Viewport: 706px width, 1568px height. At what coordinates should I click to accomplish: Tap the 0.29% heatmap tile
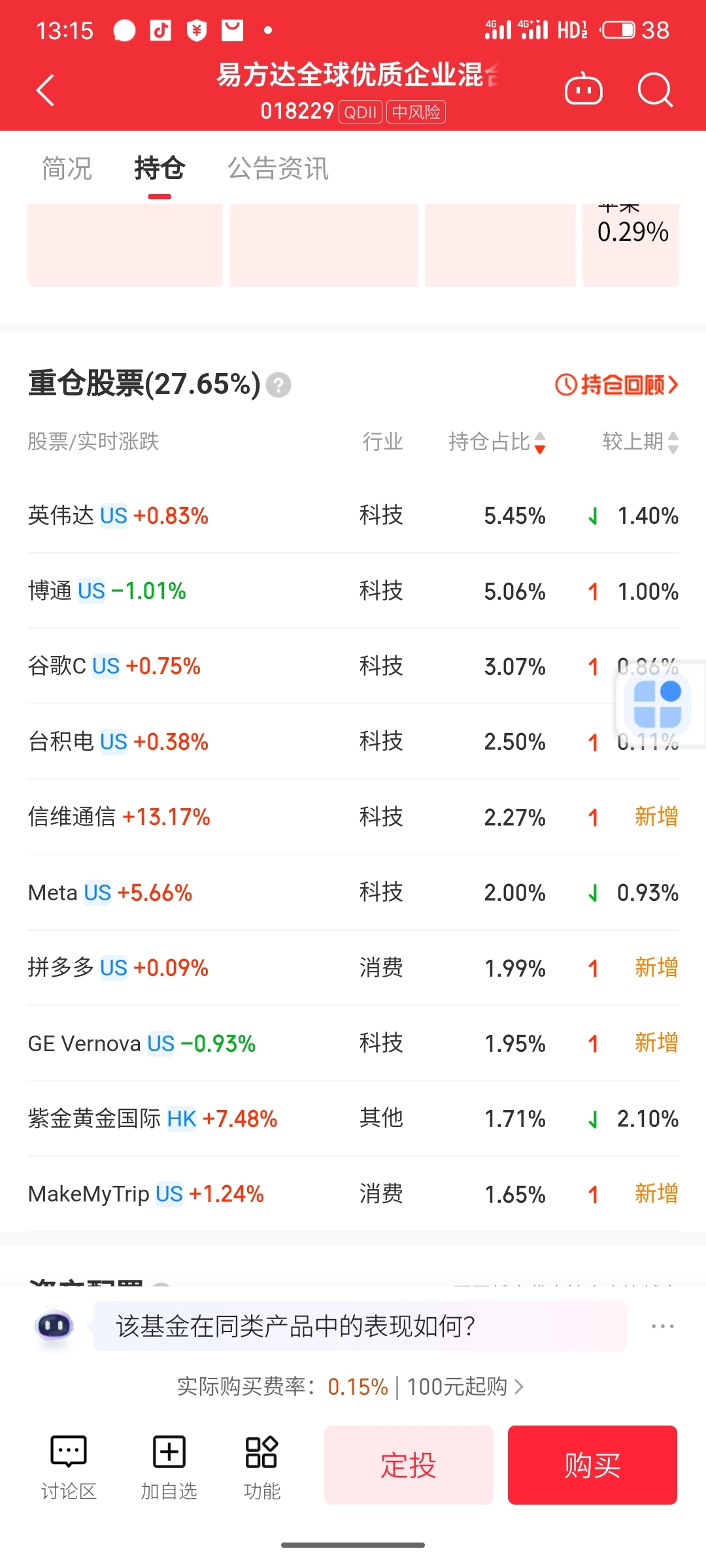pyautogui.click(x=631, y=245)
